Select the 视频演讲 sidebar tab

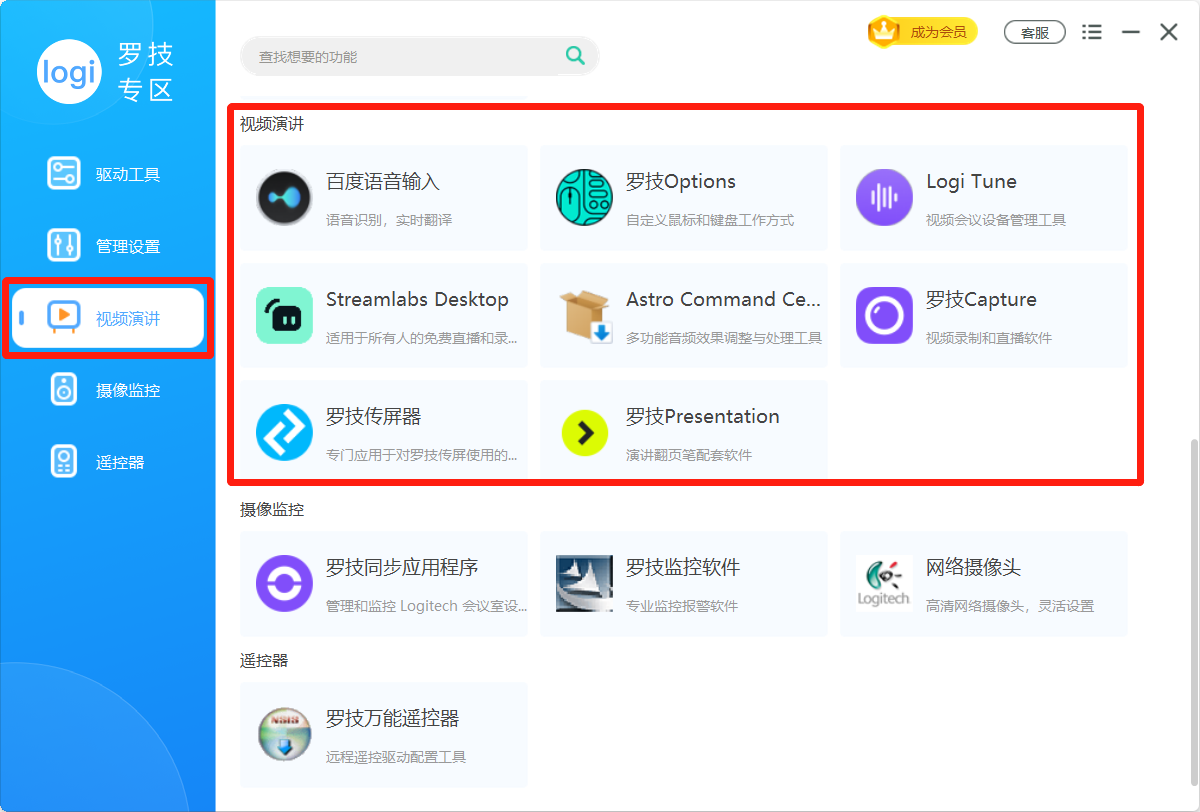[108, 318]
